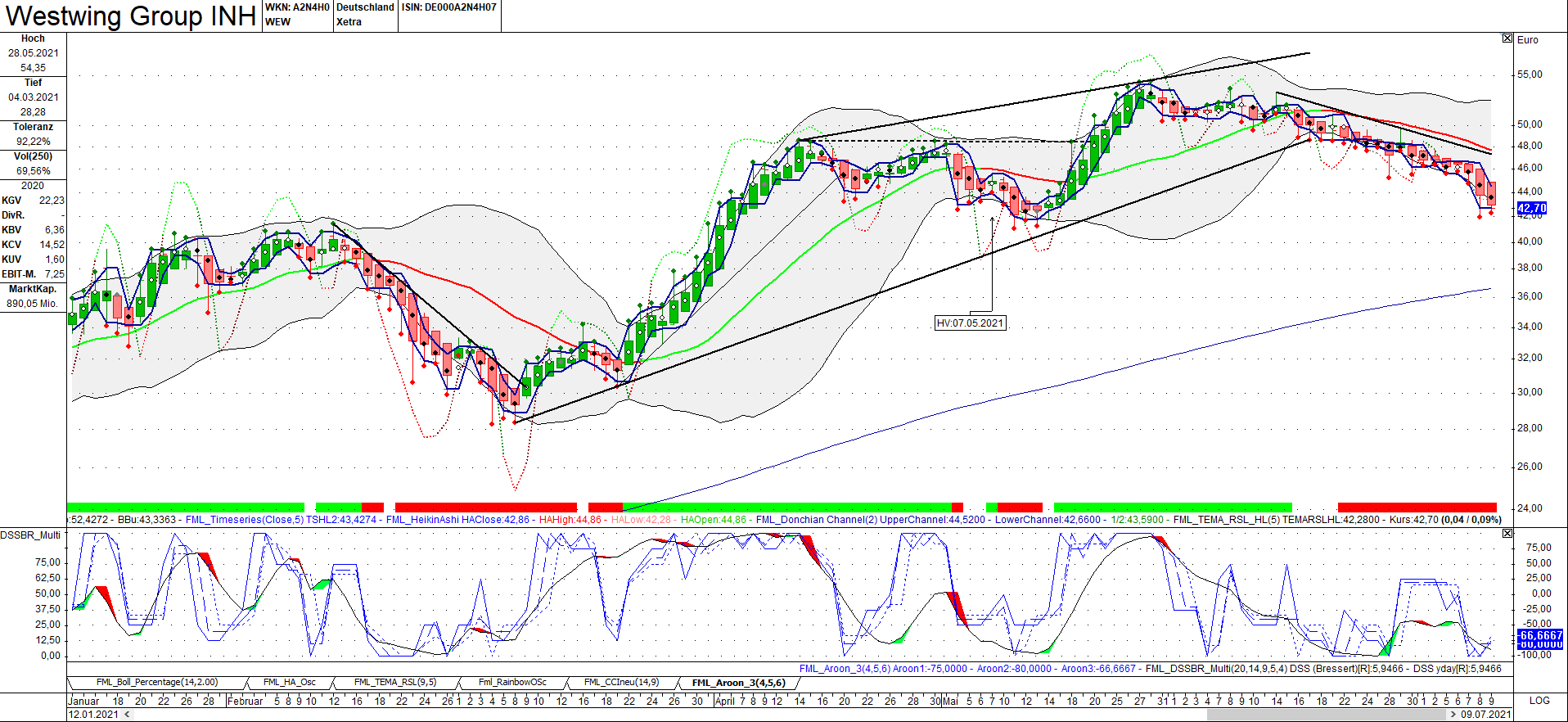Click the Toleranz label
Screen dimensions: 1568x722
pyautogui.click(x=33, y=127)
